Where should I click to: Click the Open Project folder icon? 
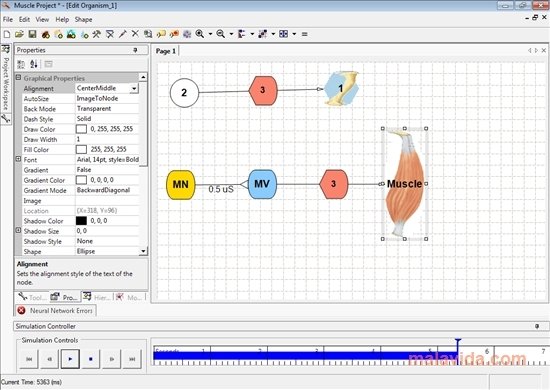(19, 34)
